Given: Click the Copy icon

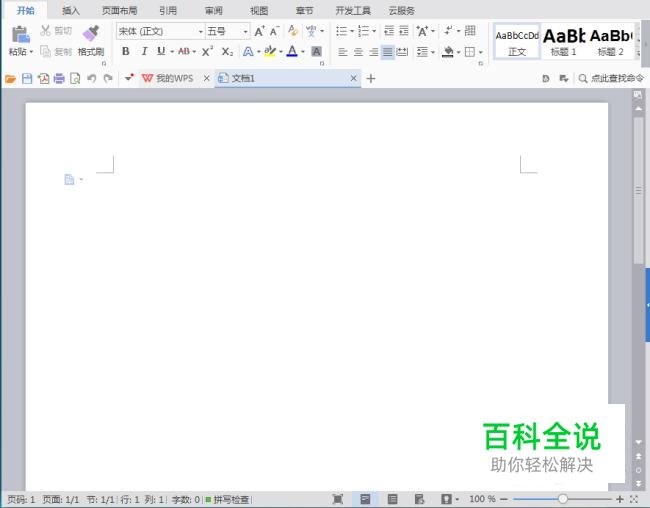Looking at the screenshot, I should pyautogui.click(x=45, y=51).
